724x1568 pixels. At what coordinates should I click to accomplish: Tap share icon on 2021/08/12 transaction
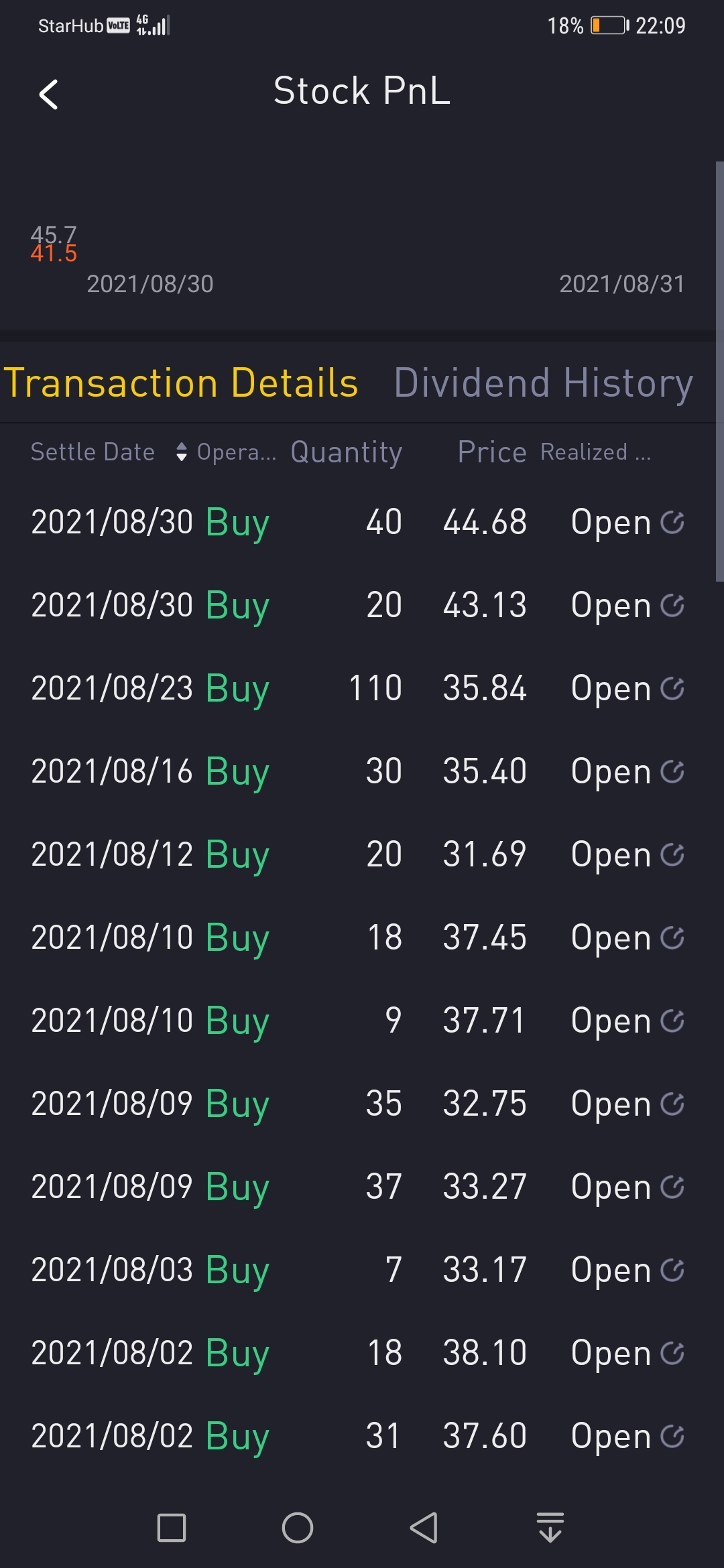(672, 854)
